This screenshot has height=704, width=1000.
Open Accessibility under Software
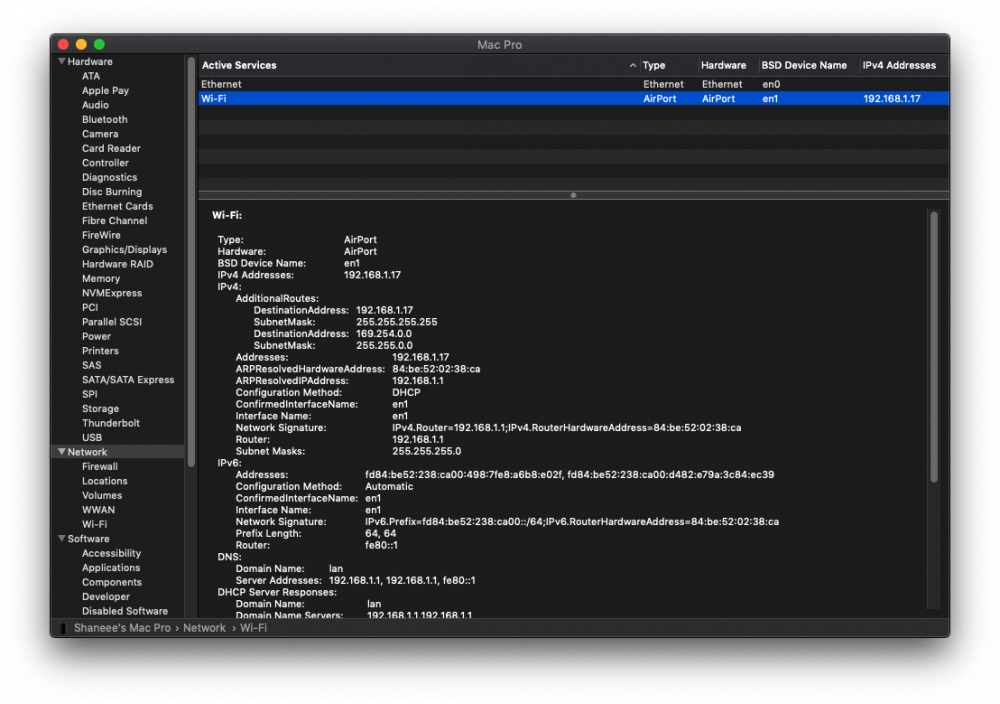point(111,553)
